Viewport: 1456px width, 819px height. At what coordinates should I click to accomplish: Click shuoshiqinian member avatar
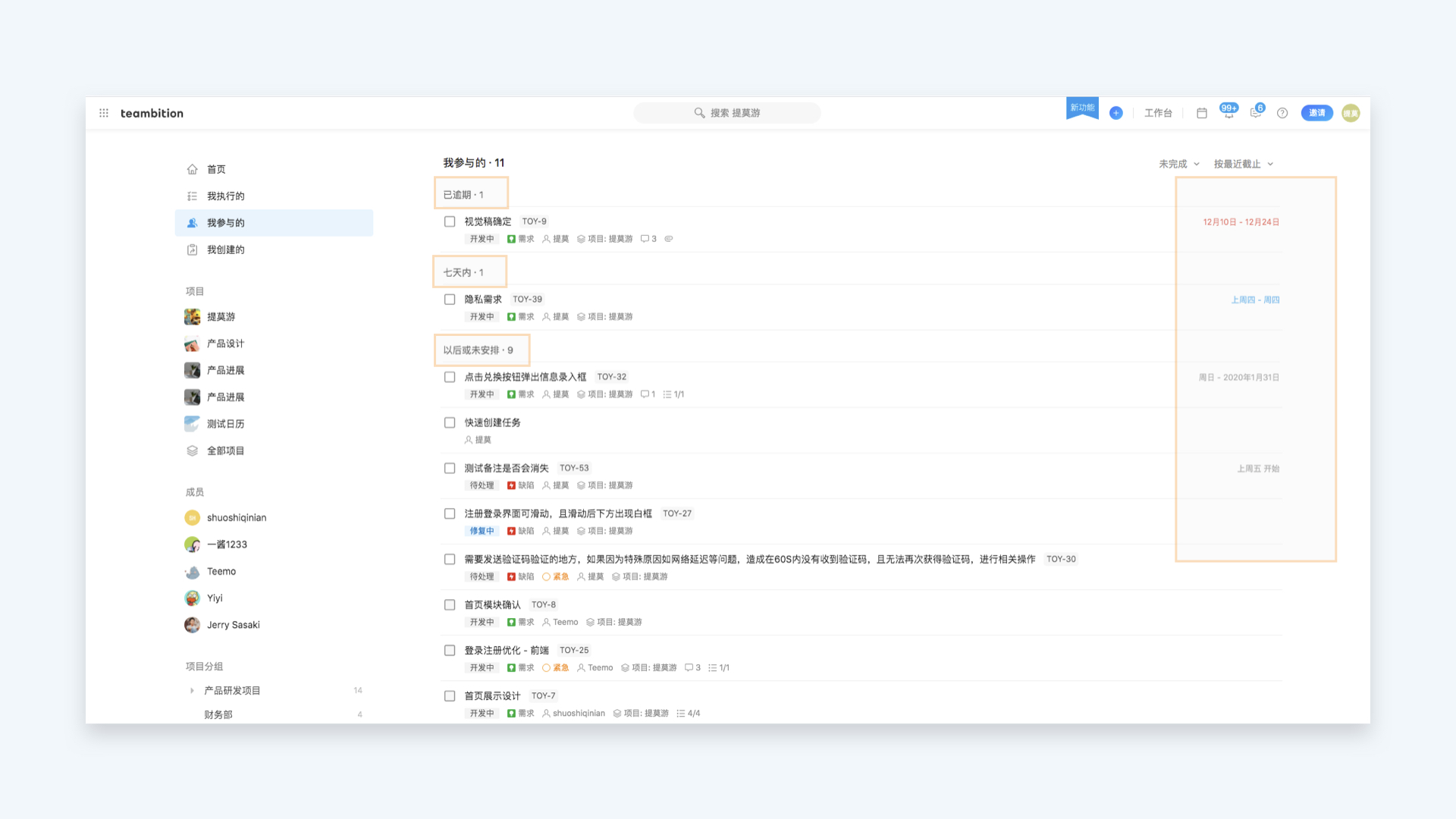click(x=193, y=518)
